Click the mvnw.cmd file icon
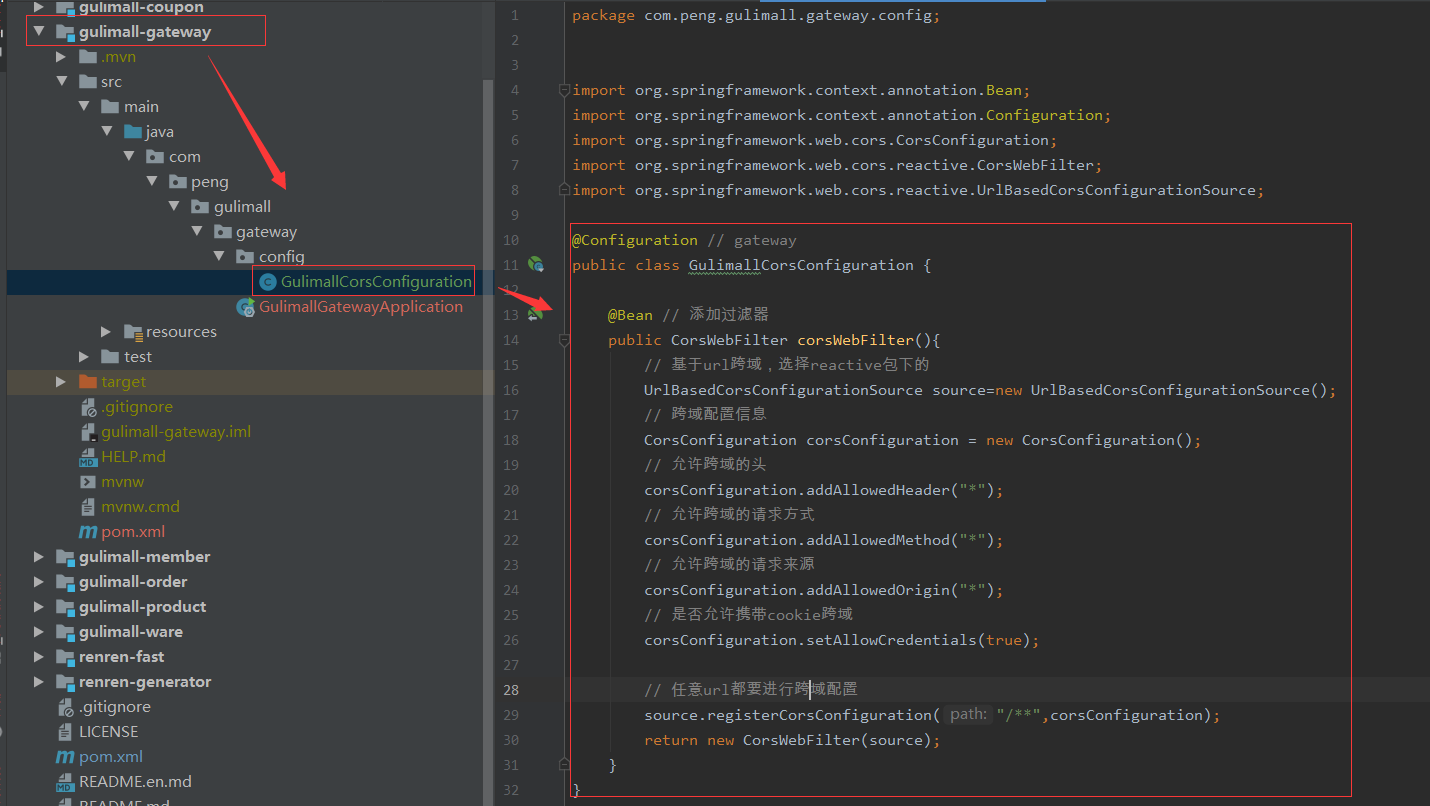The width and height of the screenshot is (1430, 806). 88,507
